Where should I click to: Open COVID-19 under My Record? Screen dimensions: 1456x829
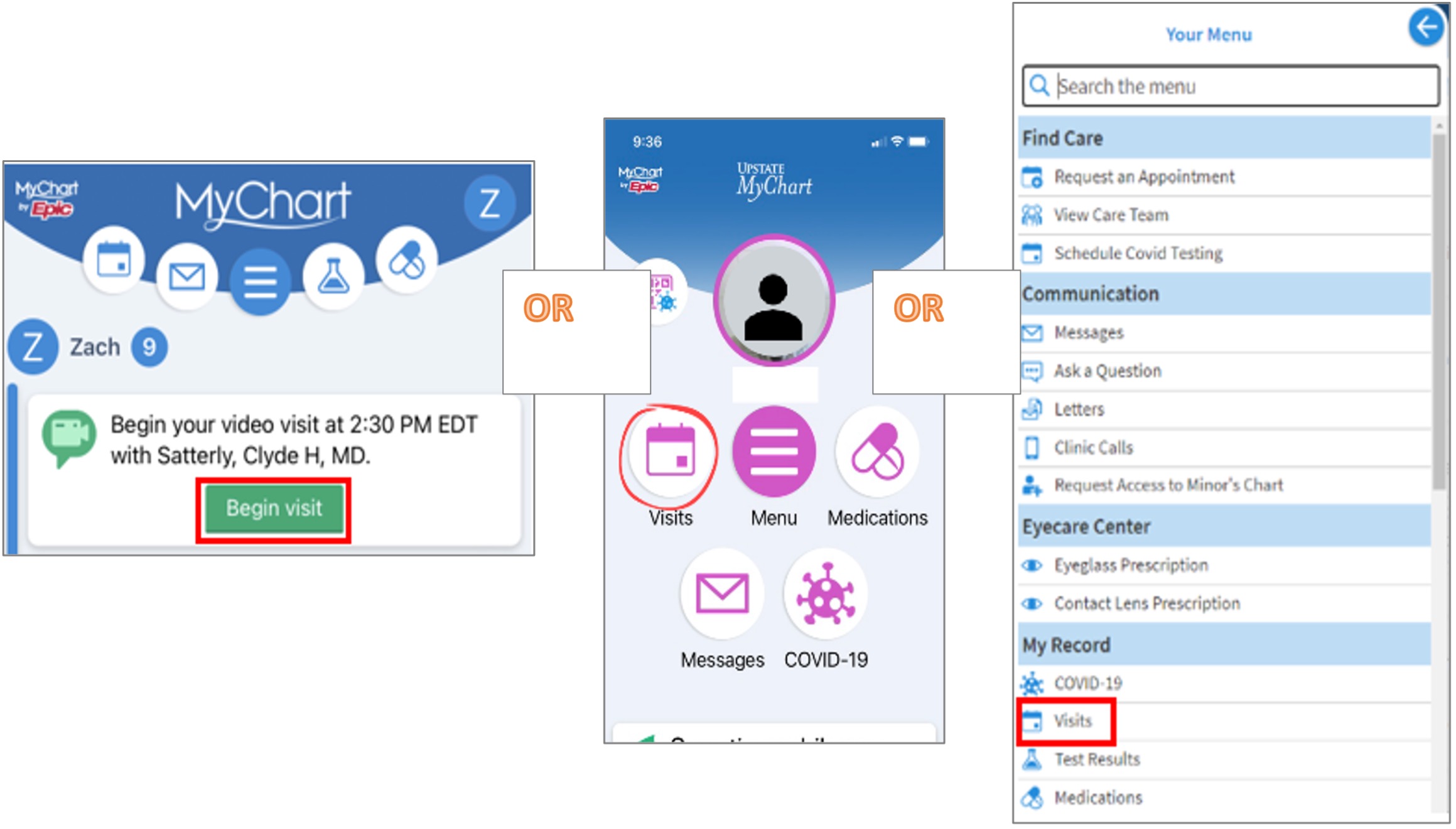(1224, 683)
